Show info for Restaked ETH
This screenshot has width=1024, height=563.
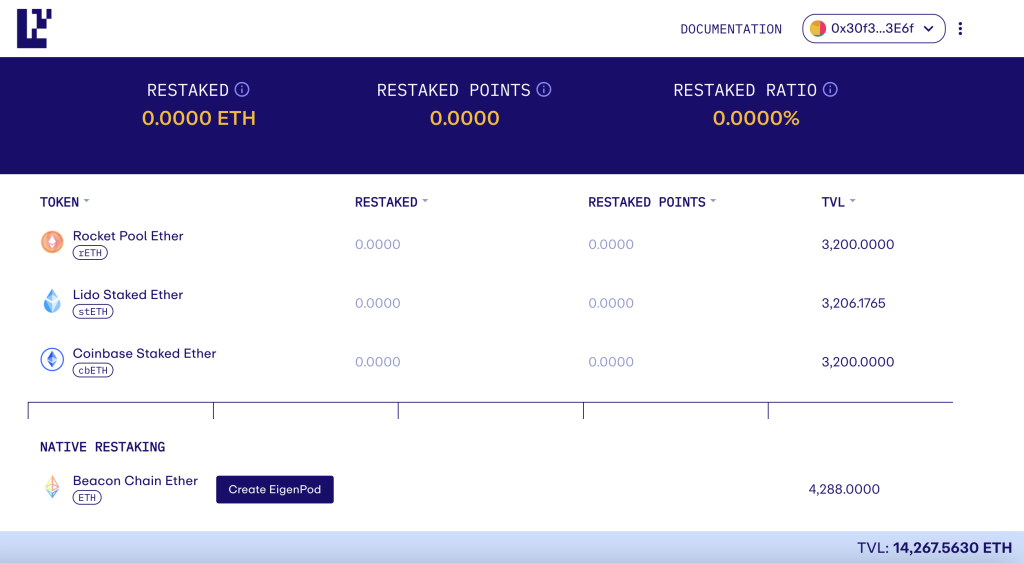[x=242, y=89]
